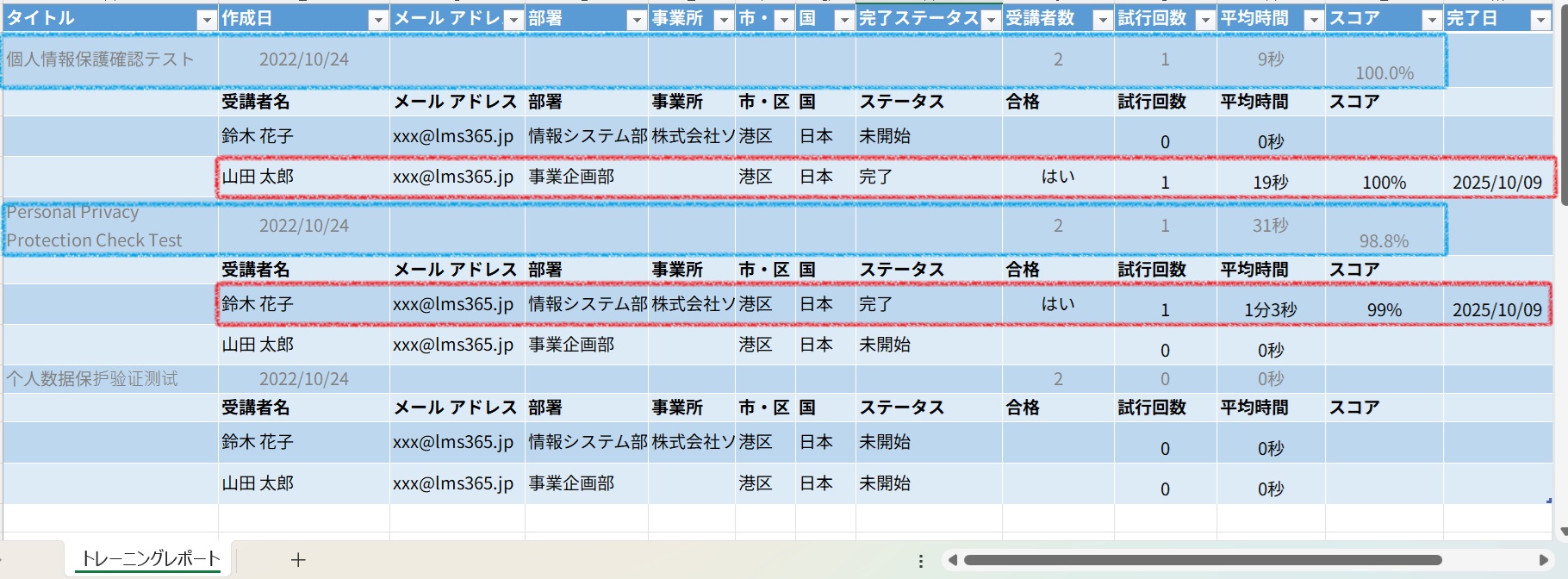
Task: Select 山田 太郎 under 个人数据保护验证测试
Action: (x=304, y=483)
